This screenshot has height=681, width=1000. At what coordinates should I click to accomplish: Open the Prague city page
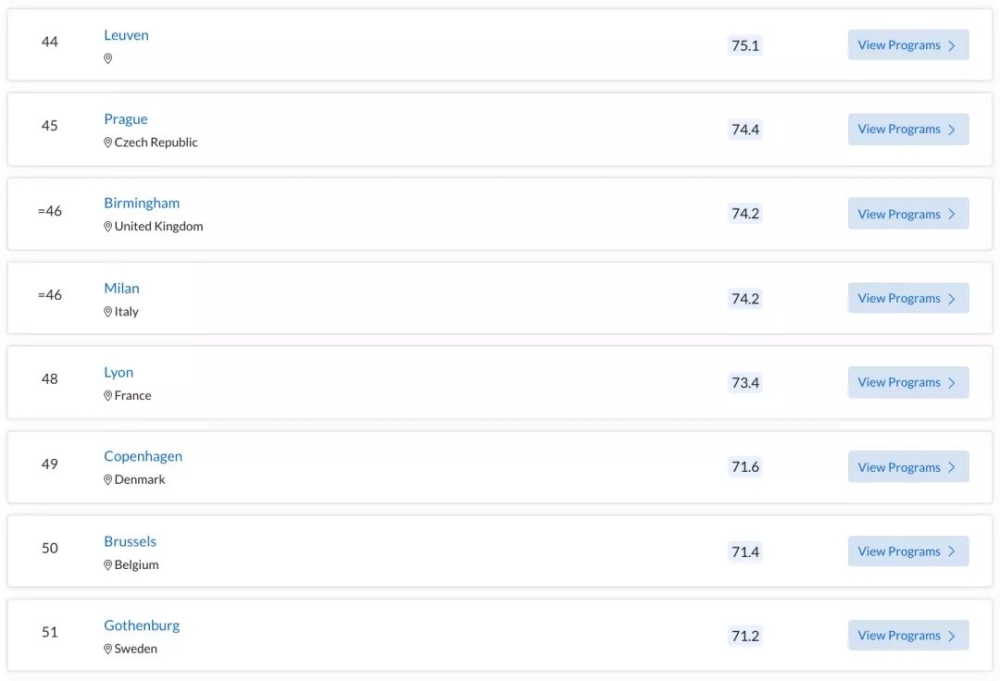[125, 119]
